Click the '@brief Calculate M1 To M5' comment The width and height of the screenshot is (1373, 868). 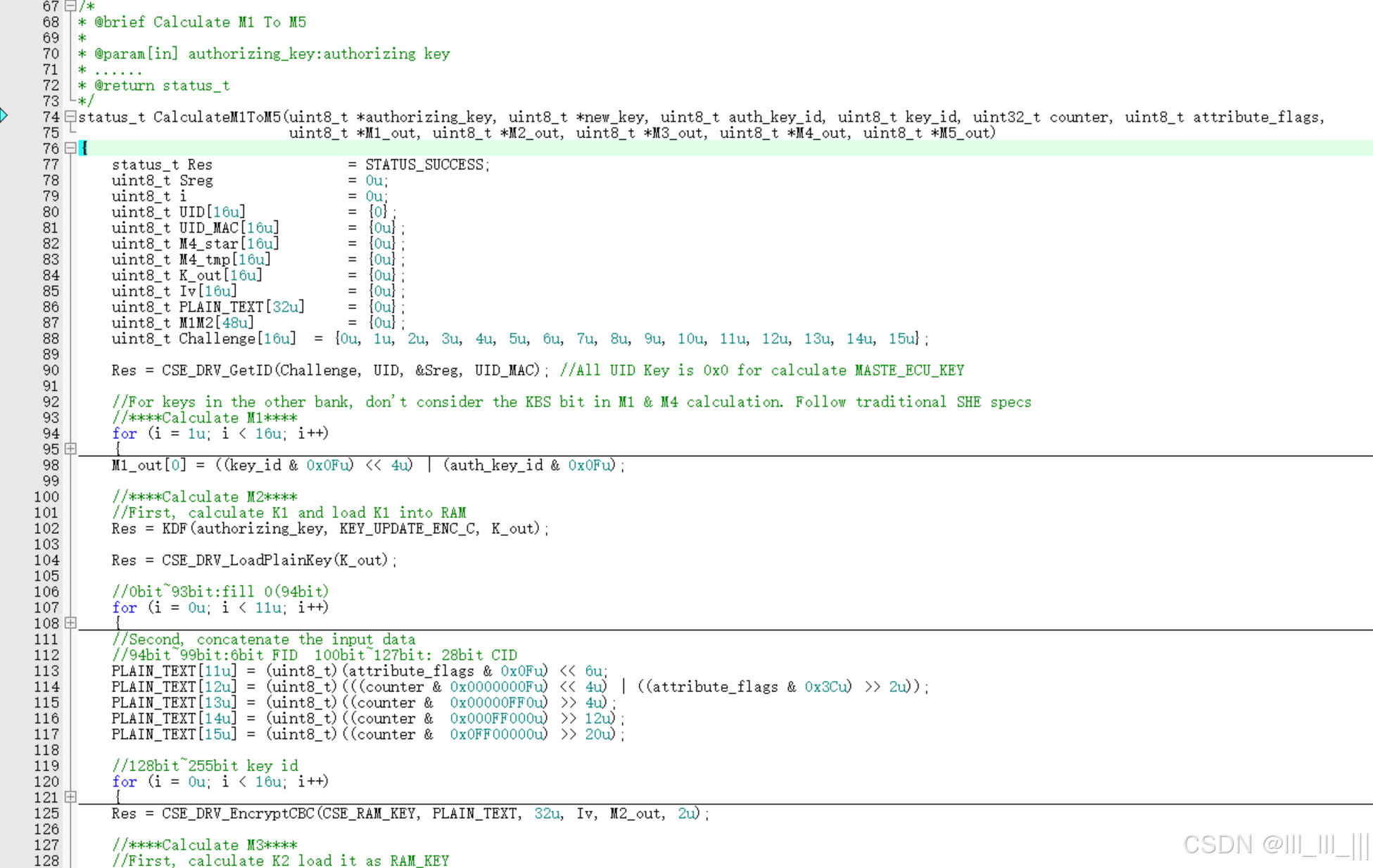coord(200,22)
